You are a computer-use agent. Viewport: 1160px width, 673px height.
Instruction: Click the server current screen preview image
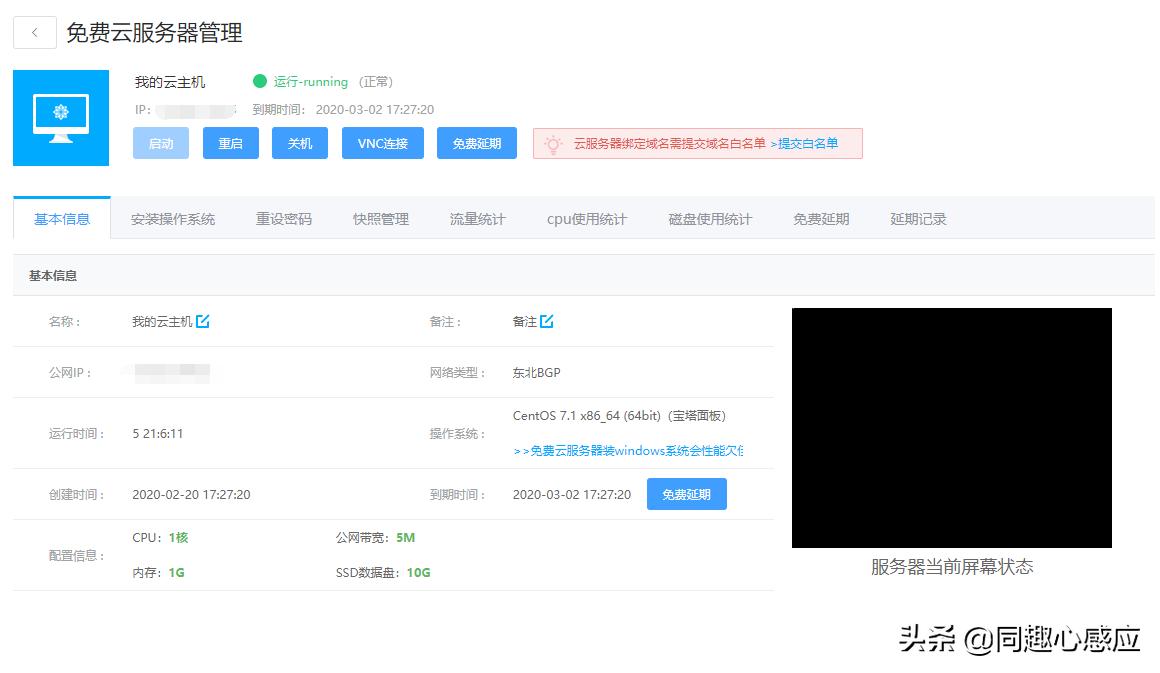coord(951,428)
